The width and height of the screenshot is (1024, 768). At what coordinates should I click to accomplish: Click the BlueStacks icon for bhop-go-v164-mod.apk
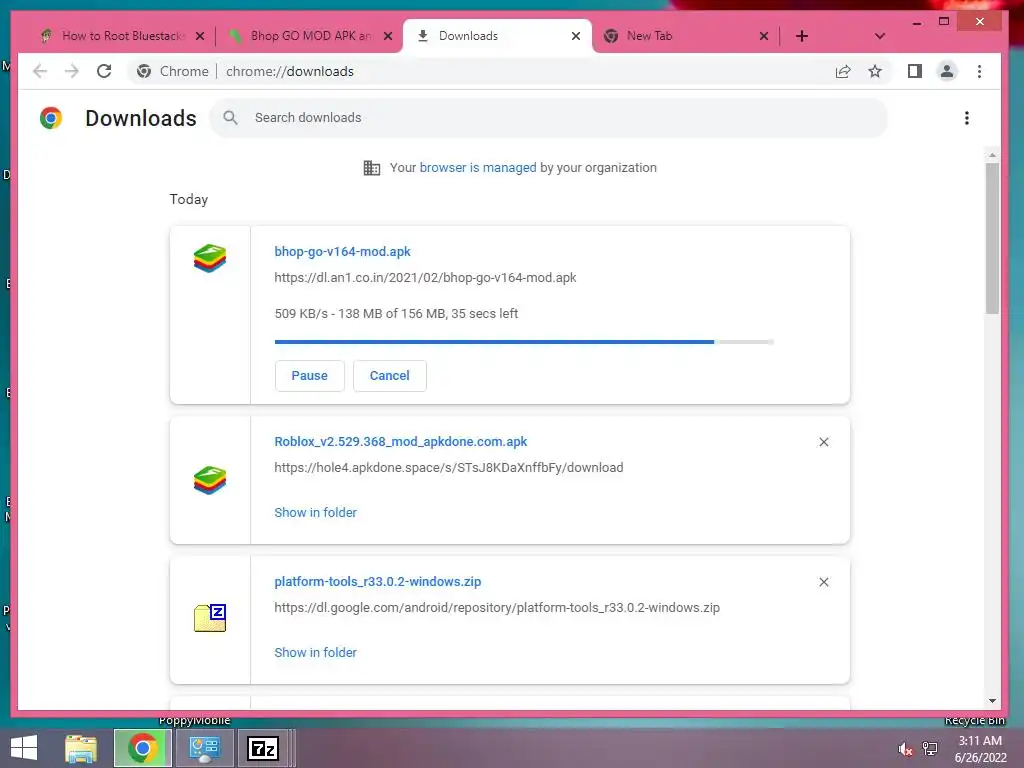[210, 259]
